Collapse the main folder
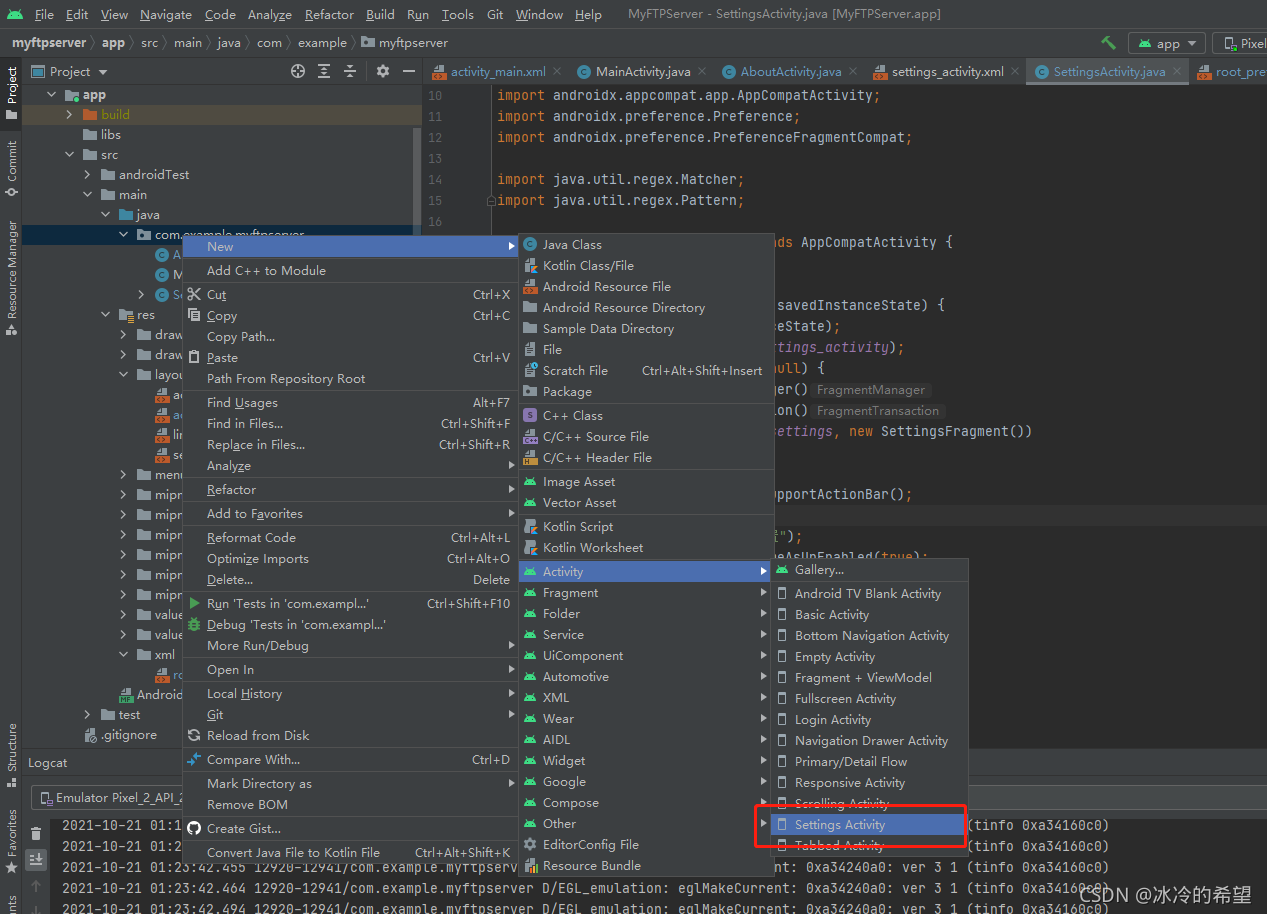The height and width of the screenshot is (914, 1267). pos(88,194)
